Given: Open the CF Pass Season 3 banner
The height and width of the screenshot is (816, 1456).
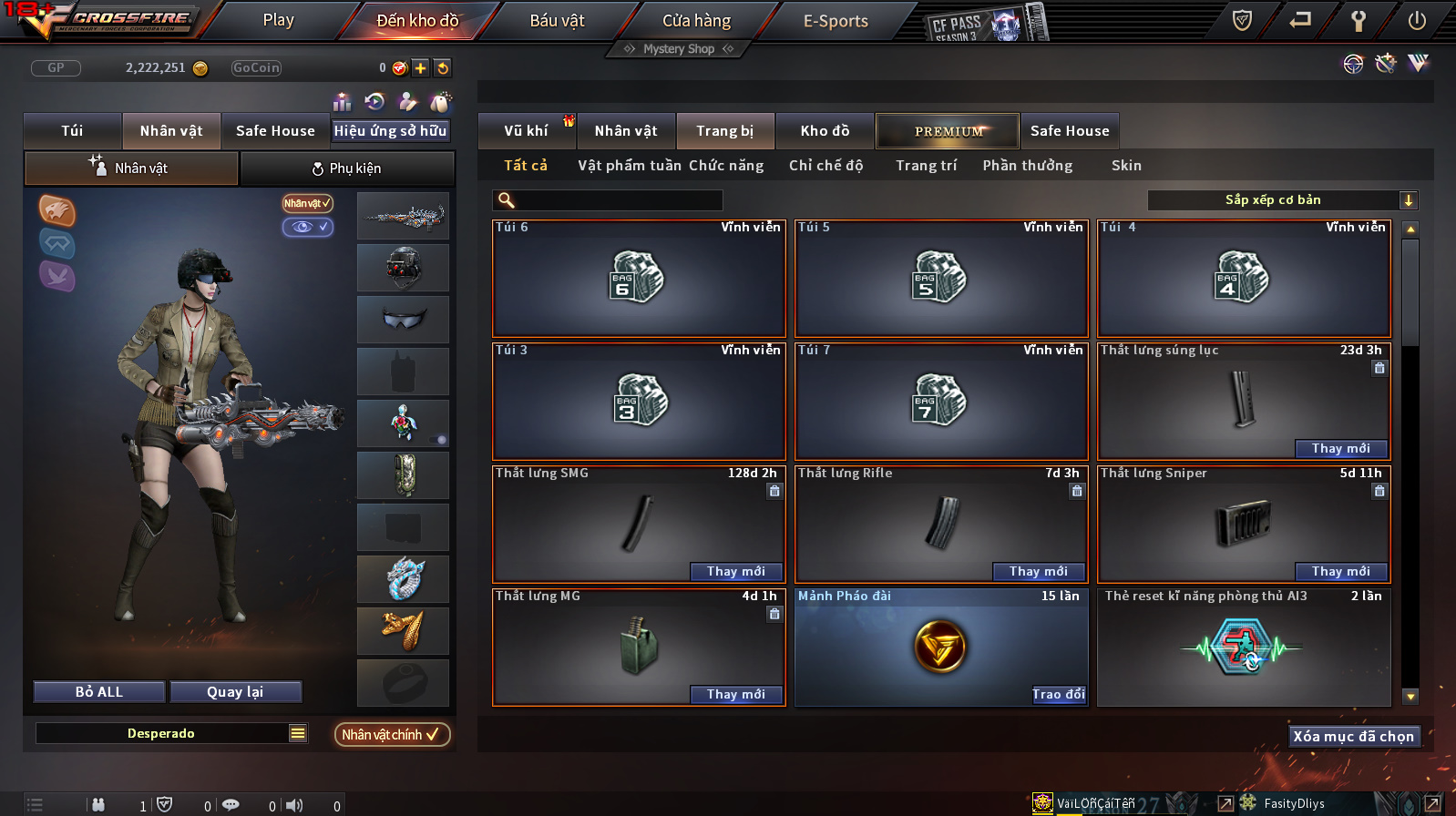Looking at the screenshot, I should point(986,22).
